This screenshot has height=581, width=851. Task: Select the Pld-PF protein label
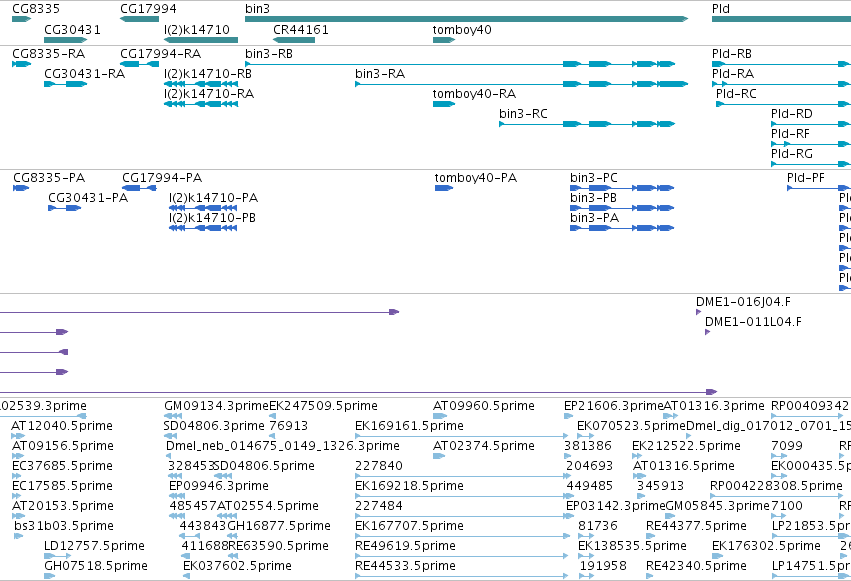pyautogui.click(x=805, y=178)
